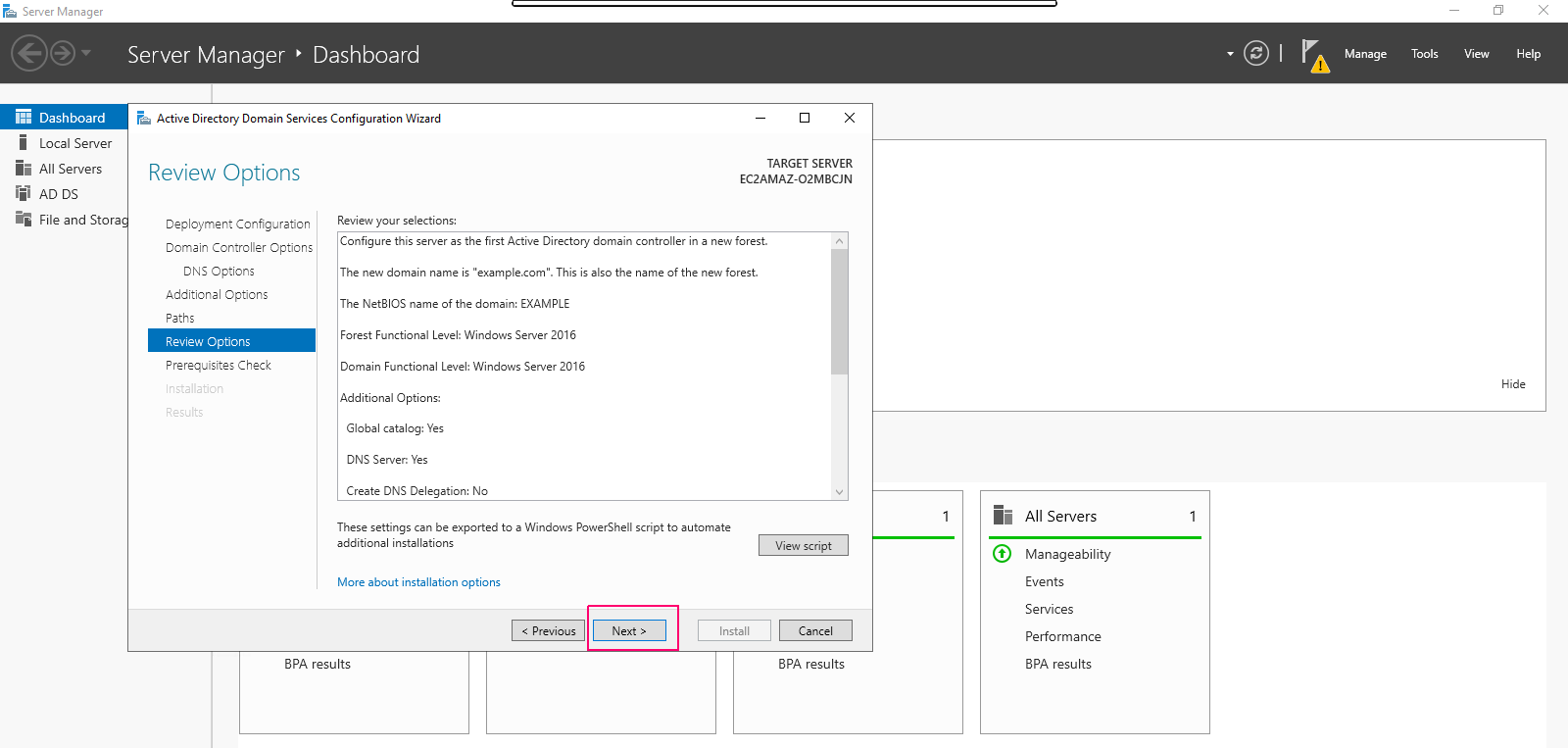Click the All Servers sidebar icon

coord(24,168)
